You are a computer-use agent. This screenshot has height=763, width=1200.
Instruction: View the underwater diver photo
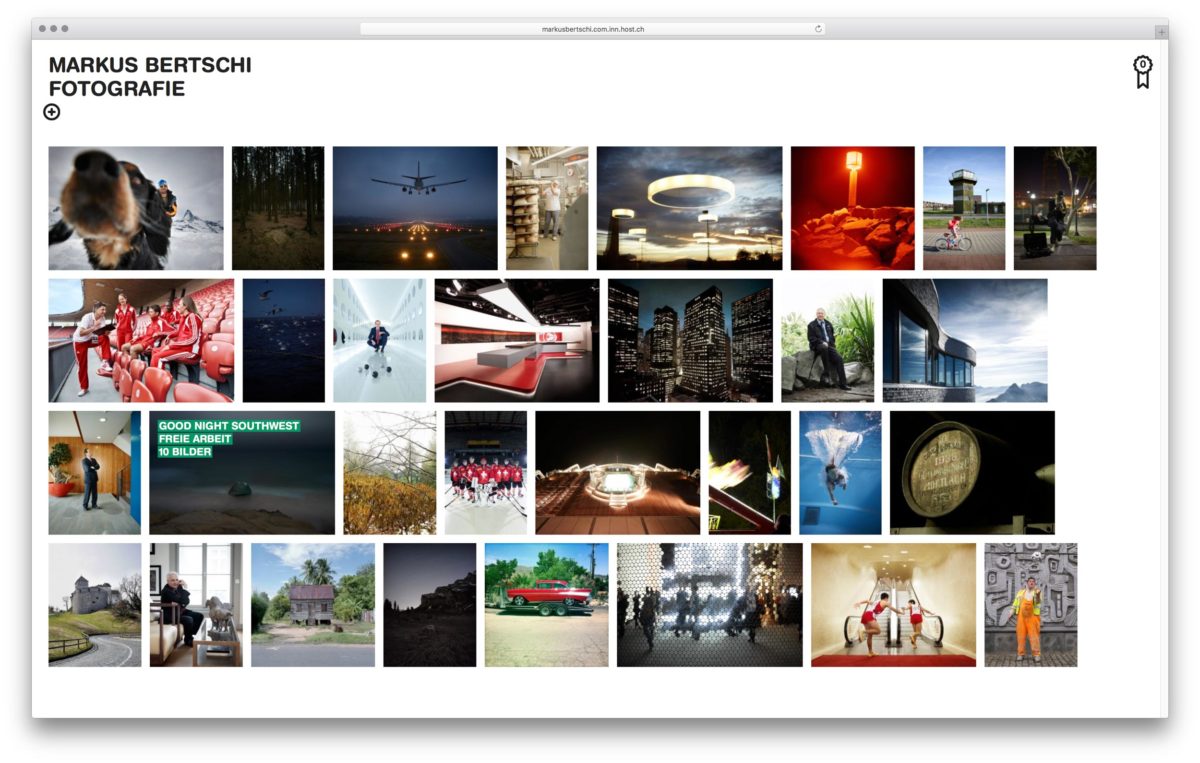click(840, 472)
